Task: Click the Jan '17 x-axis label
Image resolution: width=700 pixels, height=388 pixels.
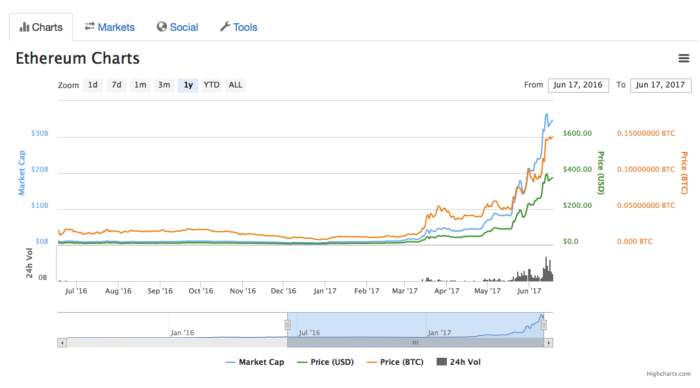Action: click(325, 291)
